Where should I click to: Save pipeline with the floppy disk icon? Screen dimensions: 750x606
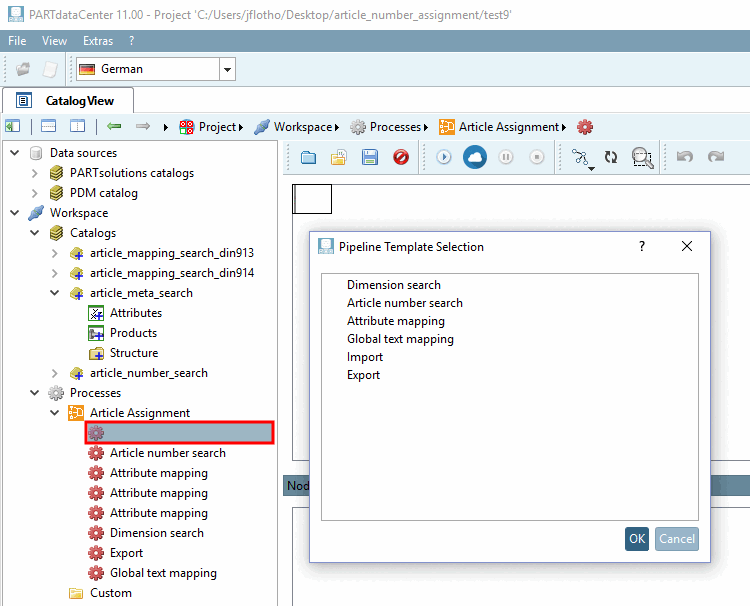pos(370,157)
